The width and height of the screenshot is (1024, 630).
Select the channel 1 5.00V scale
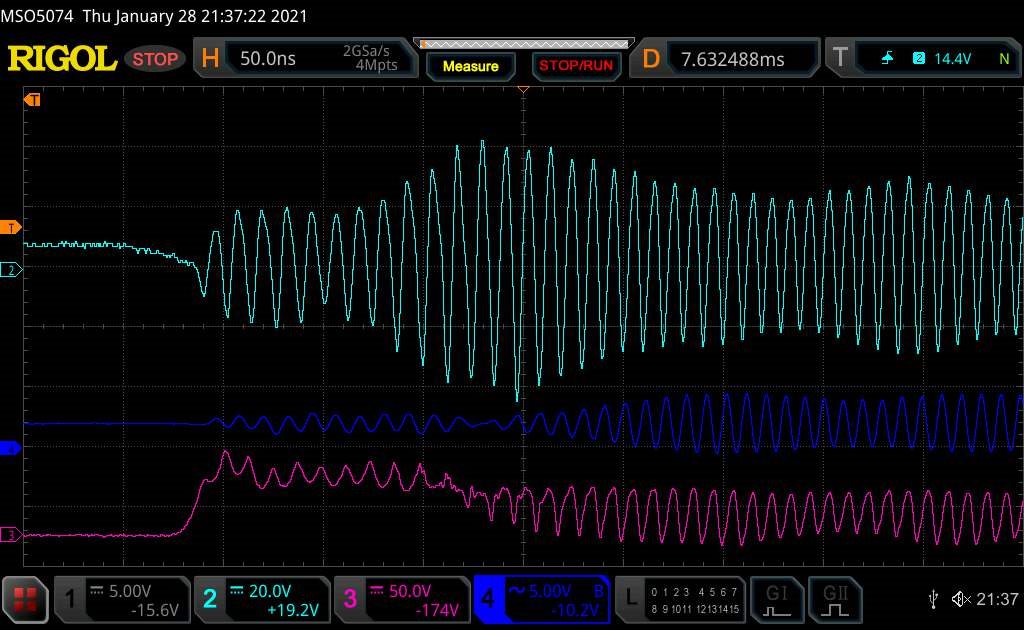coord(130,591)
